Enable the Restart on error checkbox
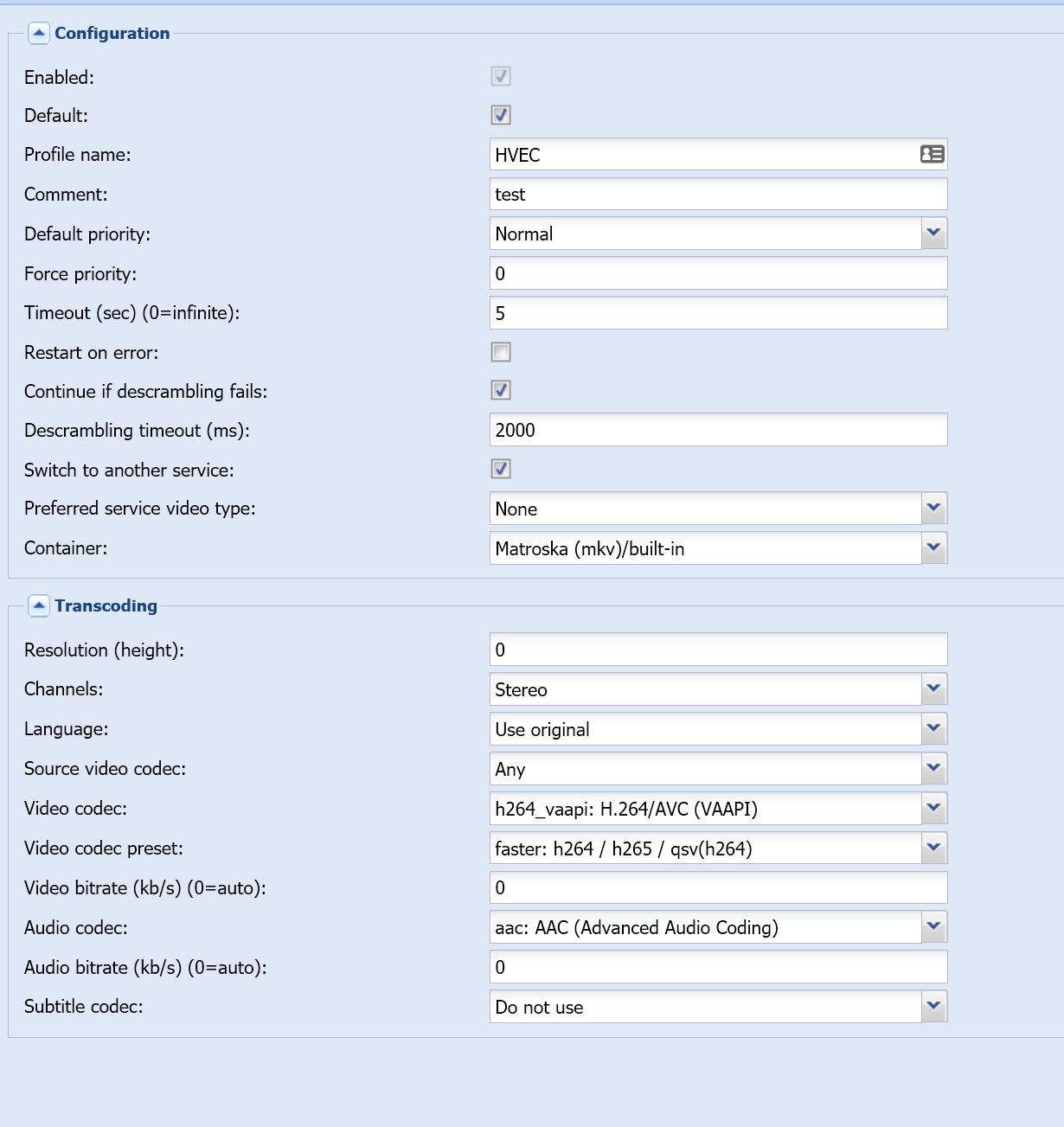 point(501,352)
